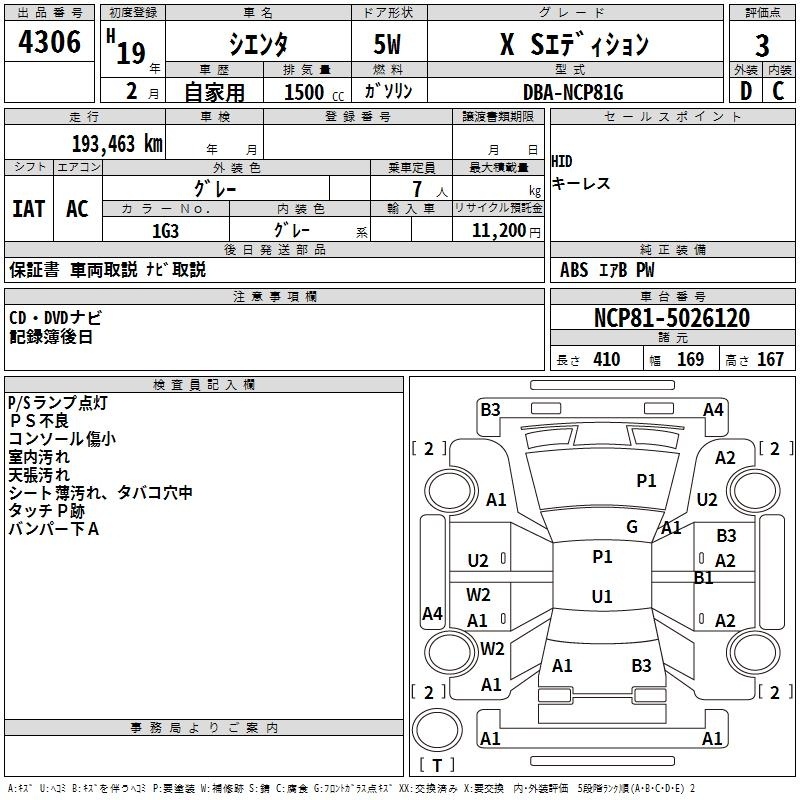Select the 車台番号 header

click(673, 297)
